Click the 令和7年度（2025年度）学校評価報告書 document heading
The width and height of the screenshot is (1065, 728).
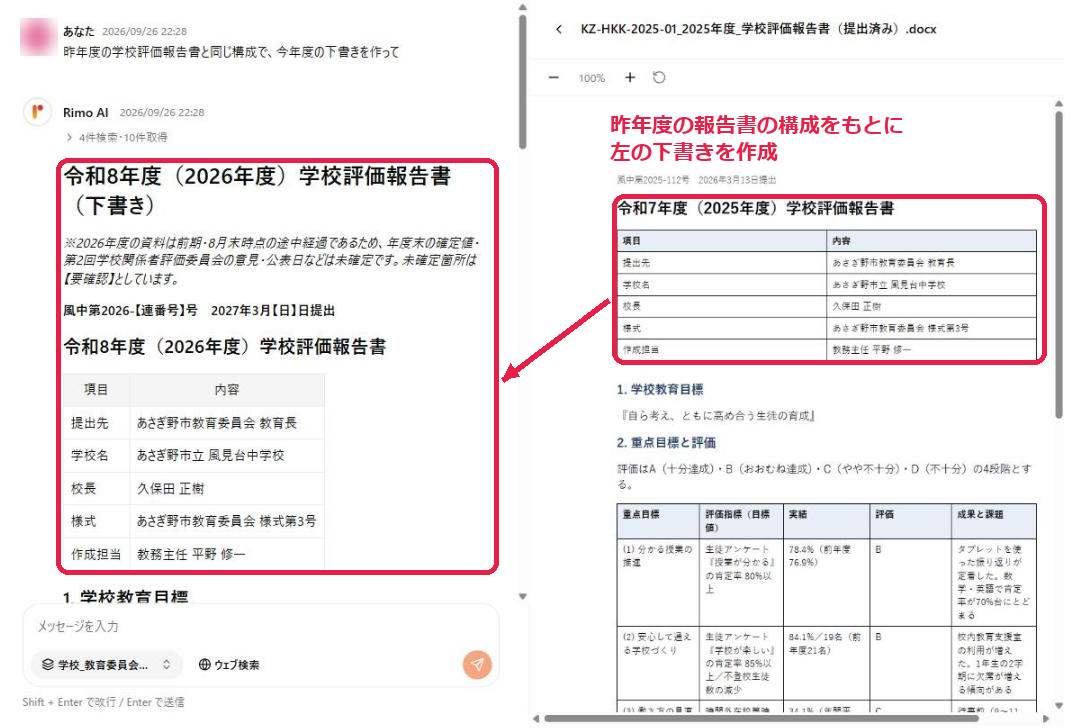click(x=755, y=208)
